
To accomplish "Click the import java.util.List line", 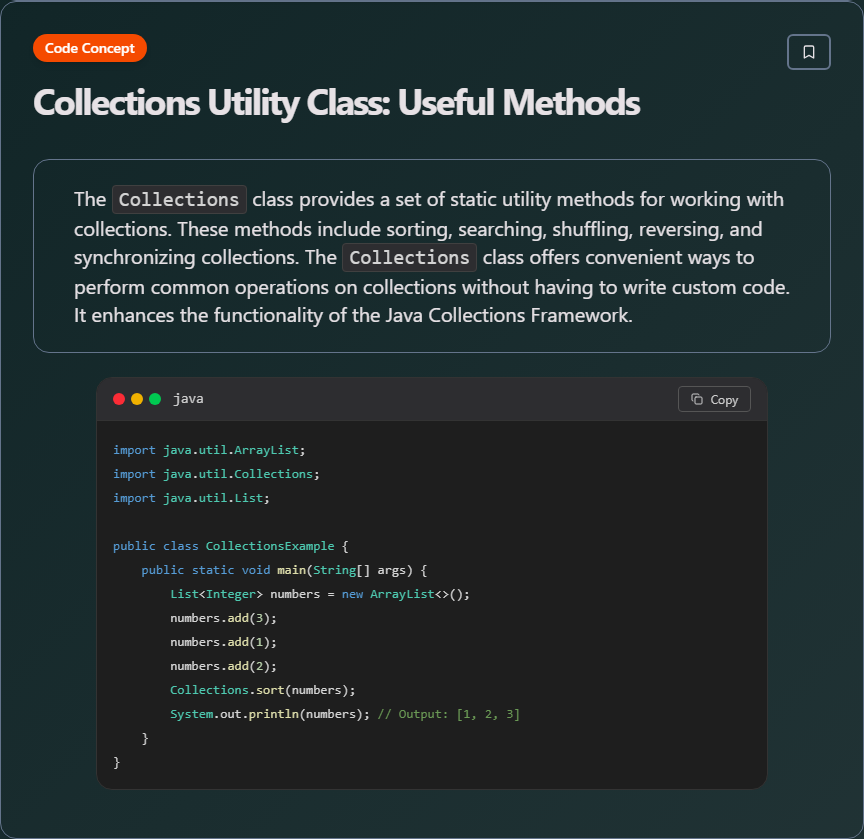I will click(x=191, y=498).
